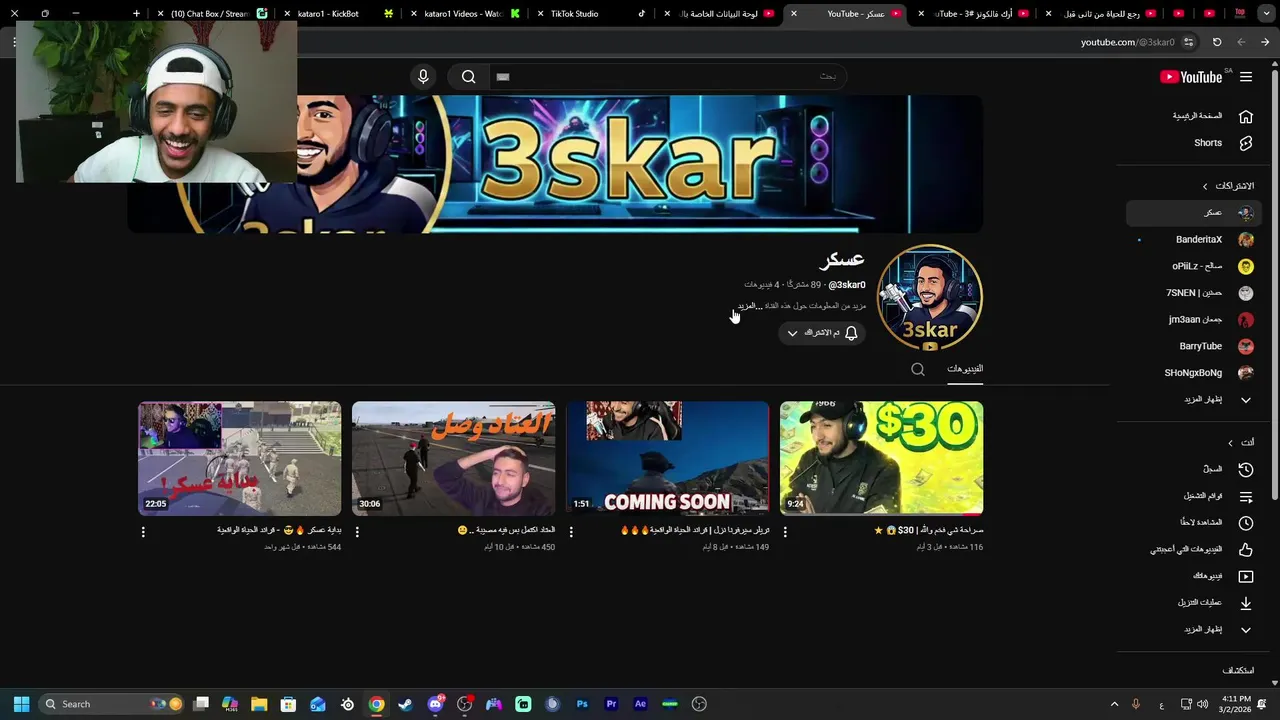The height and width of the screenshot is (720, 1280).
Task: Switch to the TikTok Studio browser tab
Action: (x=590, y=14)
